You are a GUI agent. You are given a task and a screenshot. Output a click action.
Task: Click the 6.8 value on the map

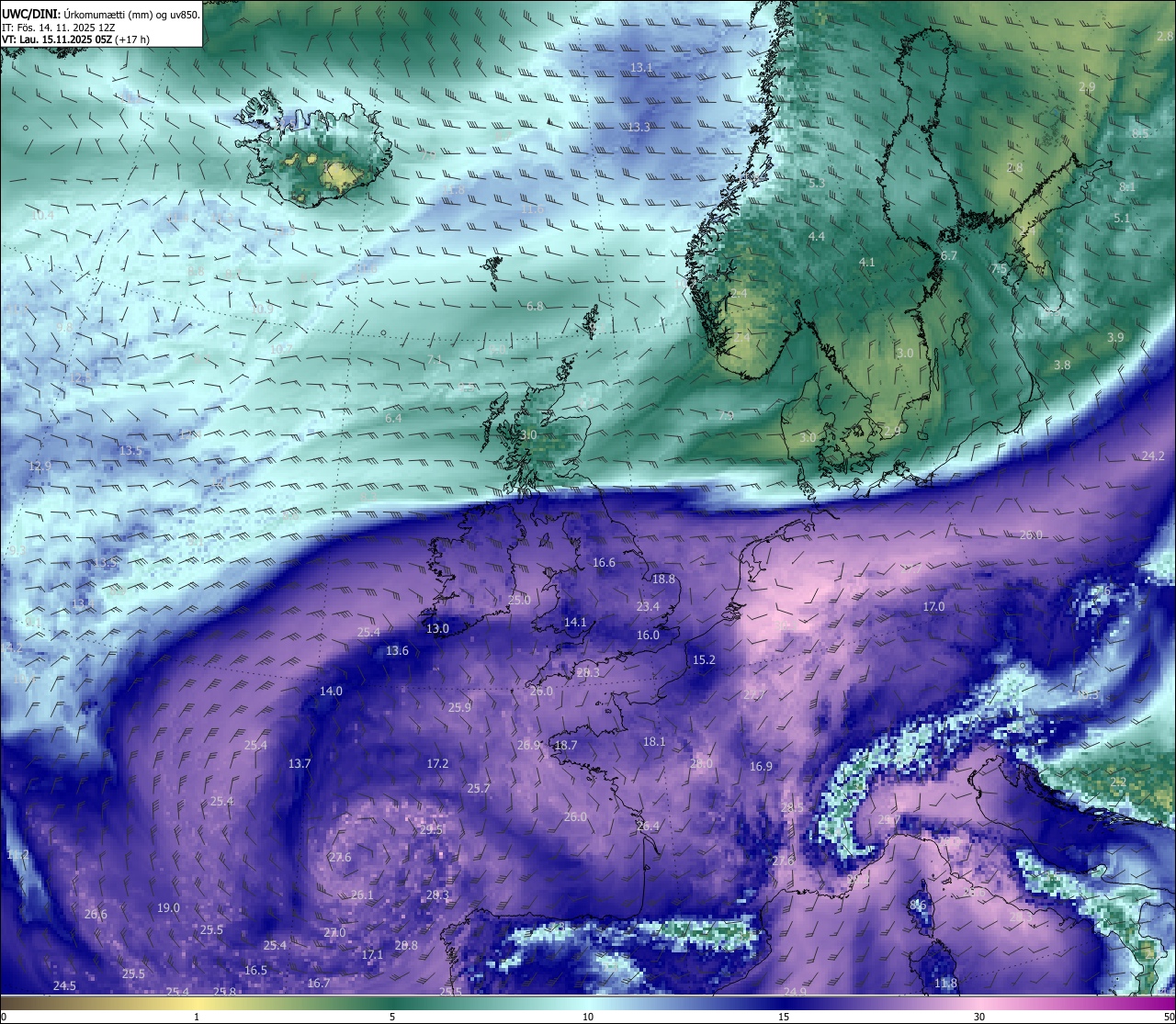[535, 307]
